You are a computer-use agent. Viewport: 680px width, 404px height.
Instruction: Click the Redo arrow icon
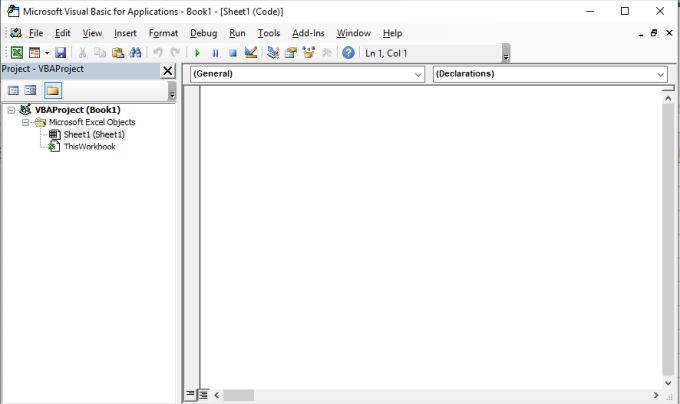click(x=175, y=53)
